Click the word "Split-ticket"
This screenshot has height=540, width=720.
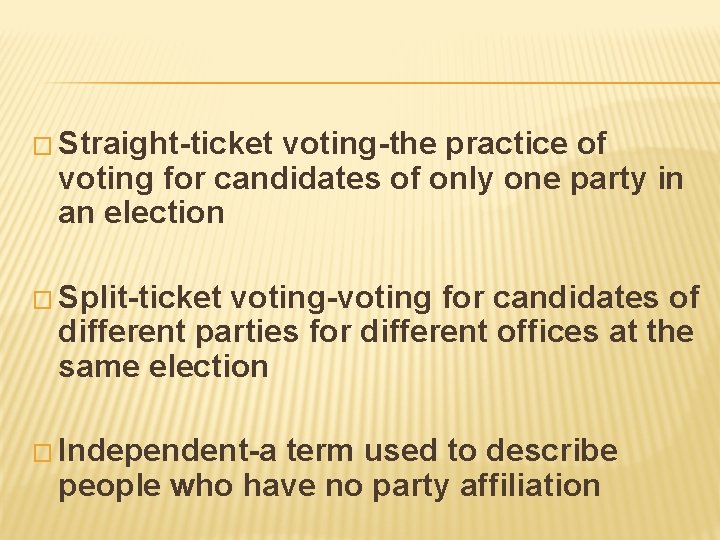point(140,298)
